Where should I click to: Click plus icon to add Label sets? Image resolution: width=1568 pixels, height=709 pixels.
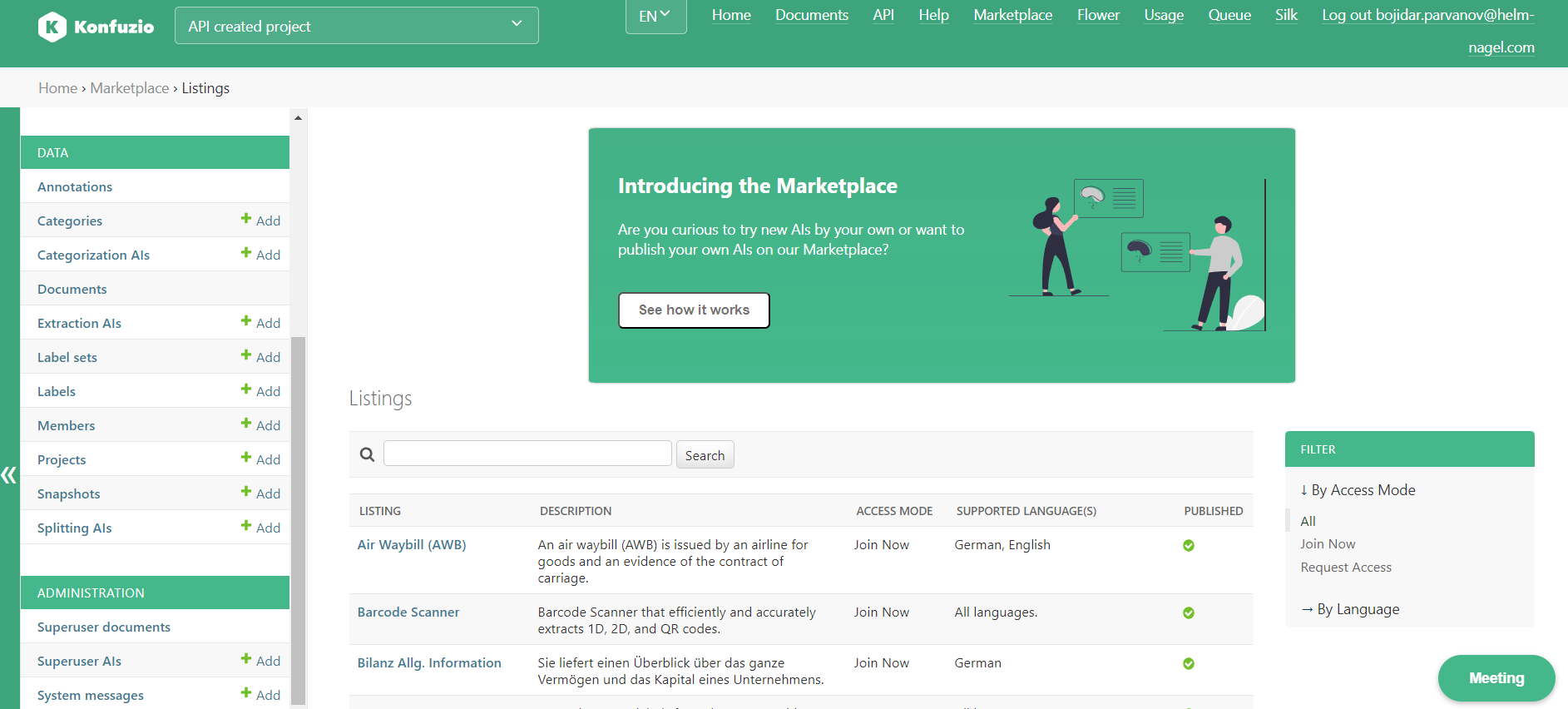tap(246, 355)
